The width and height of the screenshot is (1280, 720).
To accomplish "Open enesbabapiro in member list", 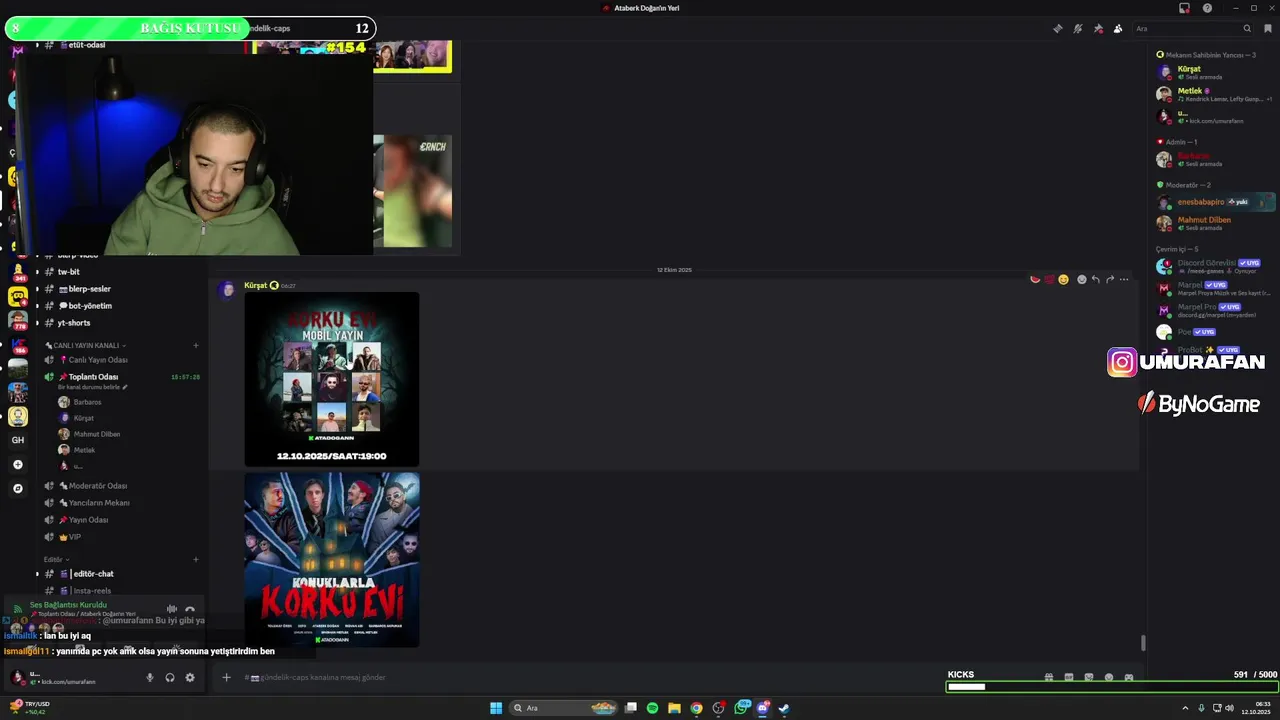I will click(x=1214, y=202).
